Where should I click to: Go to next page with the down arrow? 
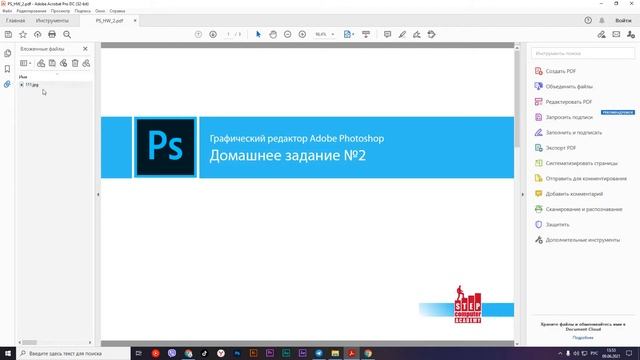(213, 34)
